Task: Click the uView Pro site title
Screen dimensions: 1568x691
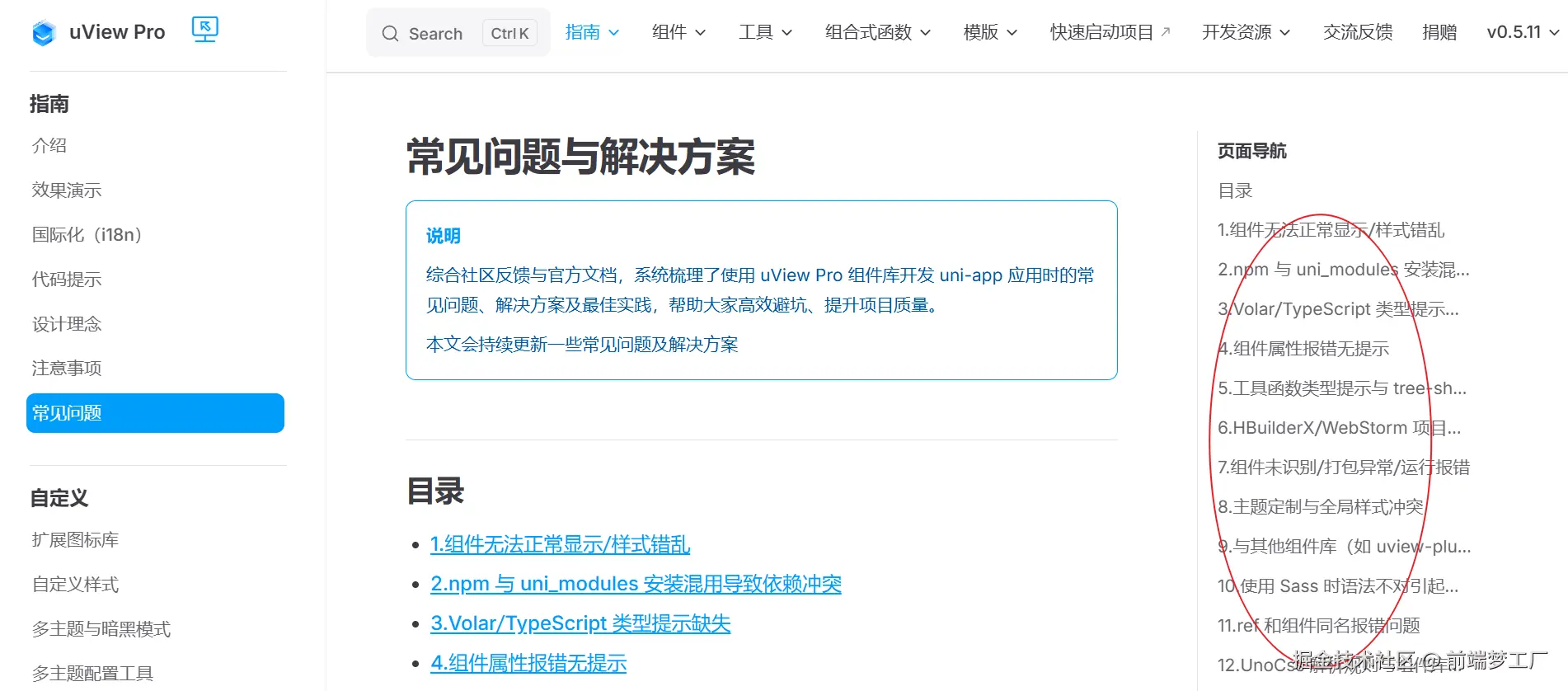Action: pos(117,32)
